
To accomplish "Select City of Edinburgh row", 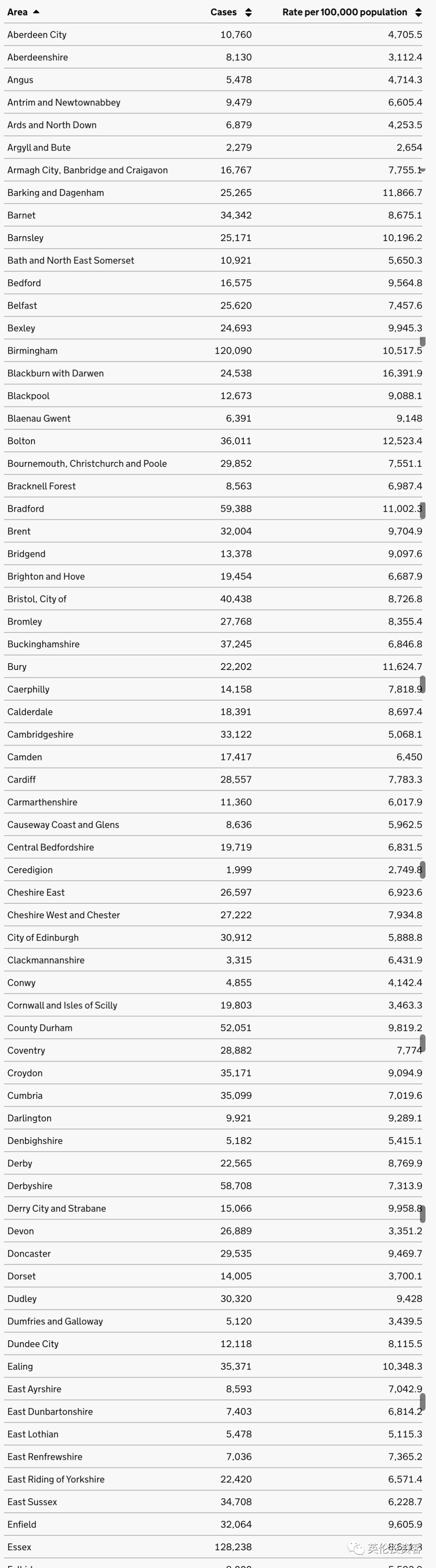I will [213, 937].
